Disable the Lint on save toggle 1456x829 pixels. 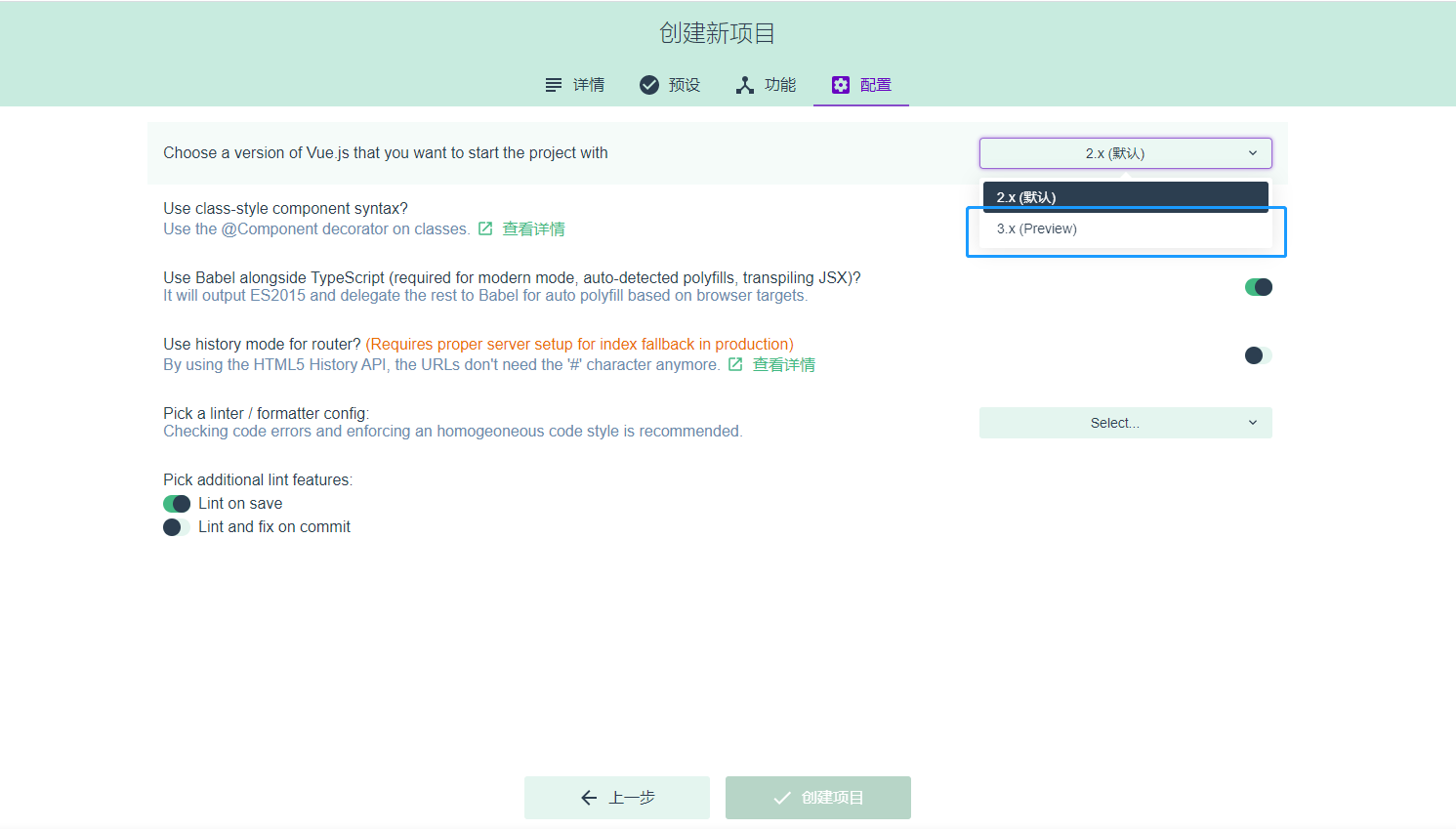click(x=177, y=503)
